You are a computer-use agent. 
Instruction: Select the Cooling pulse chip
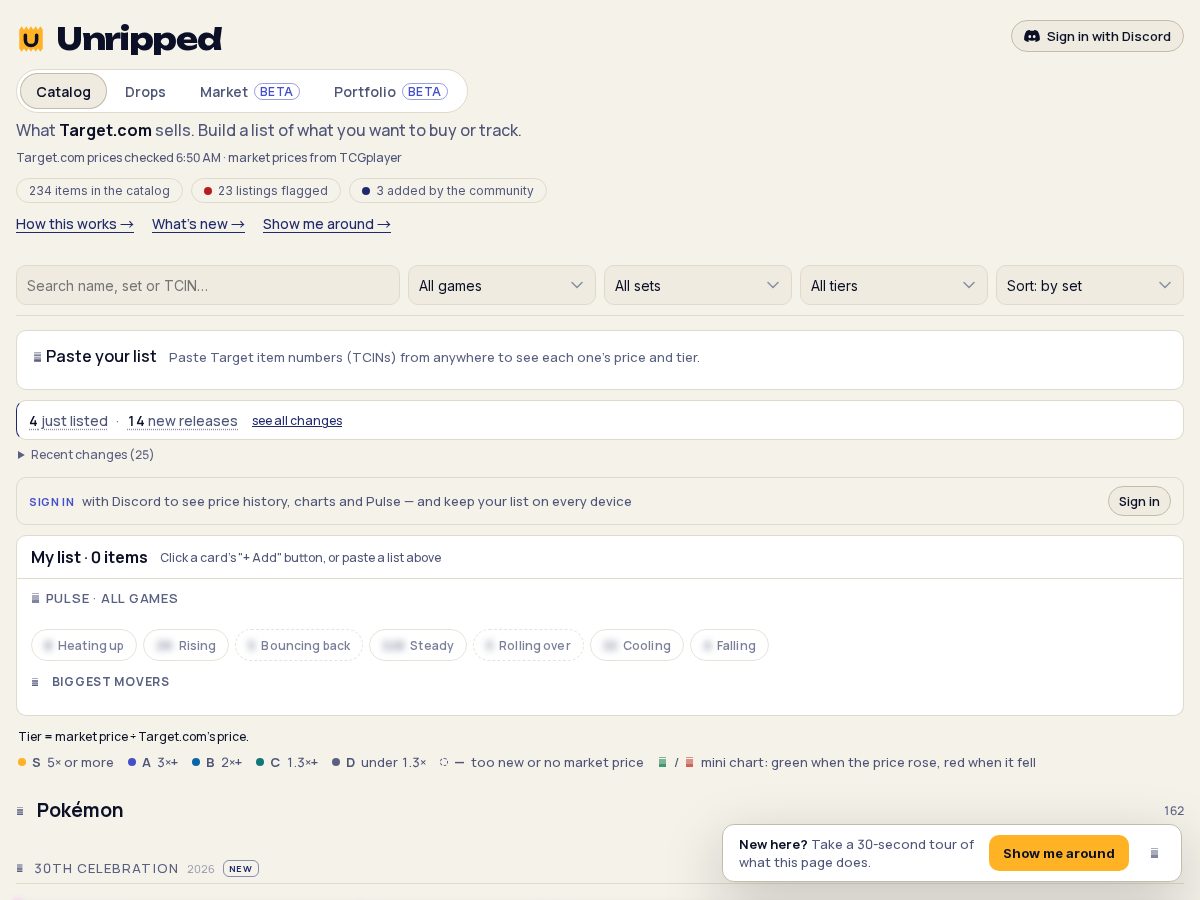(637, 645)
